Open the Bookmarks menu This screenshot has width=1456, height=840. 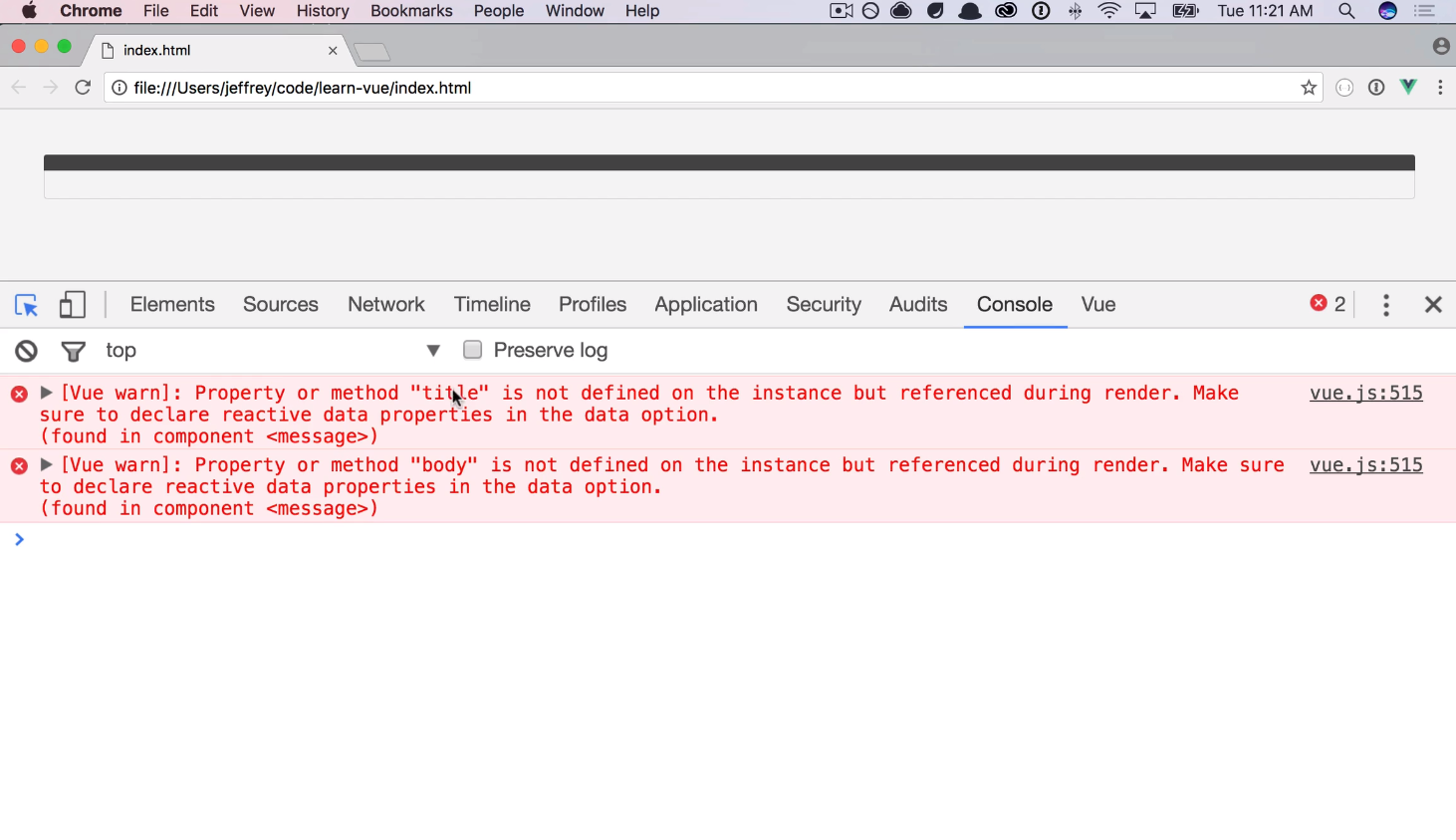(x=411, y=11)
